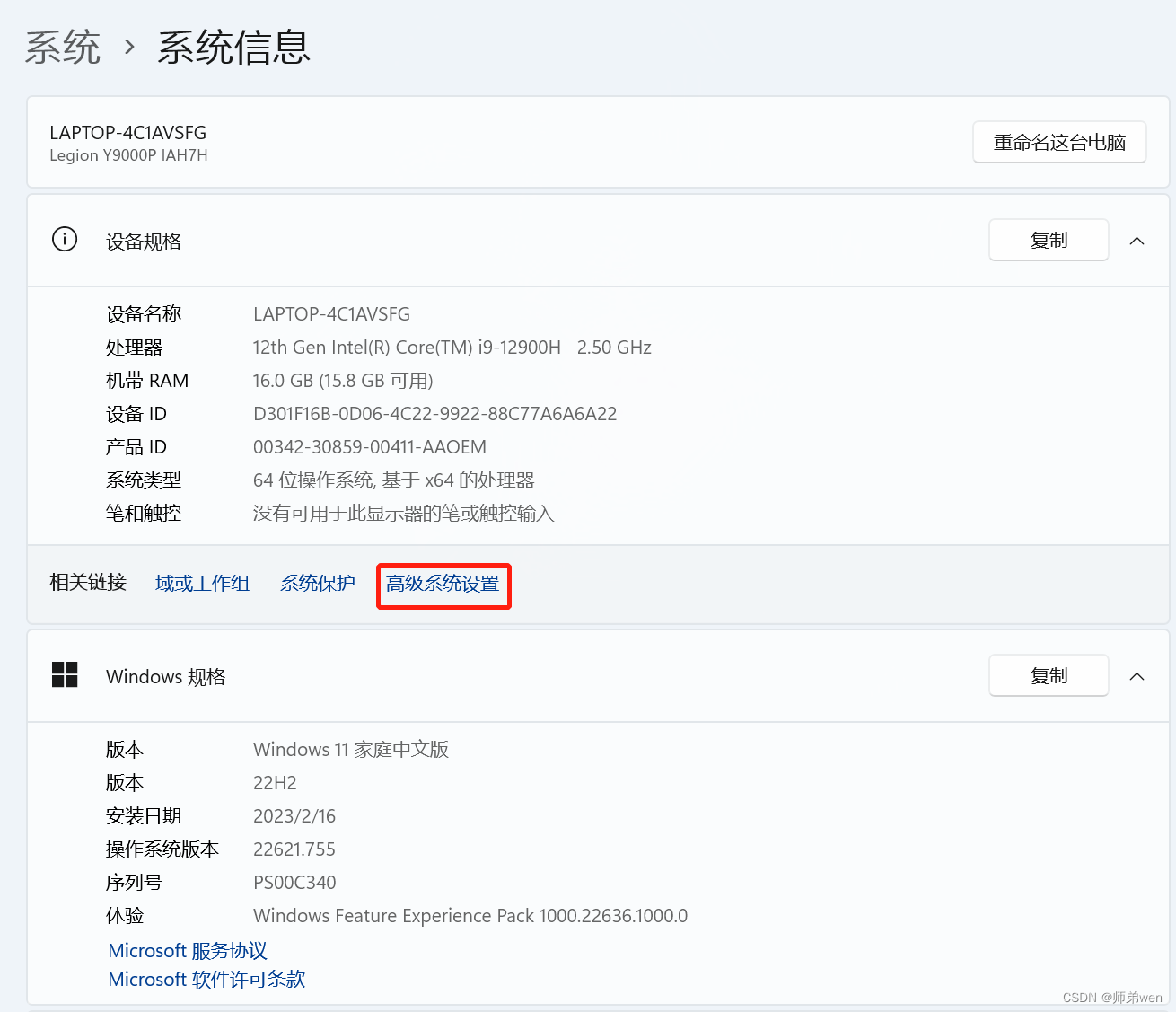
Task: Click the serial number PS00C340
Action: pyautogui.click(x=294, y=883)
